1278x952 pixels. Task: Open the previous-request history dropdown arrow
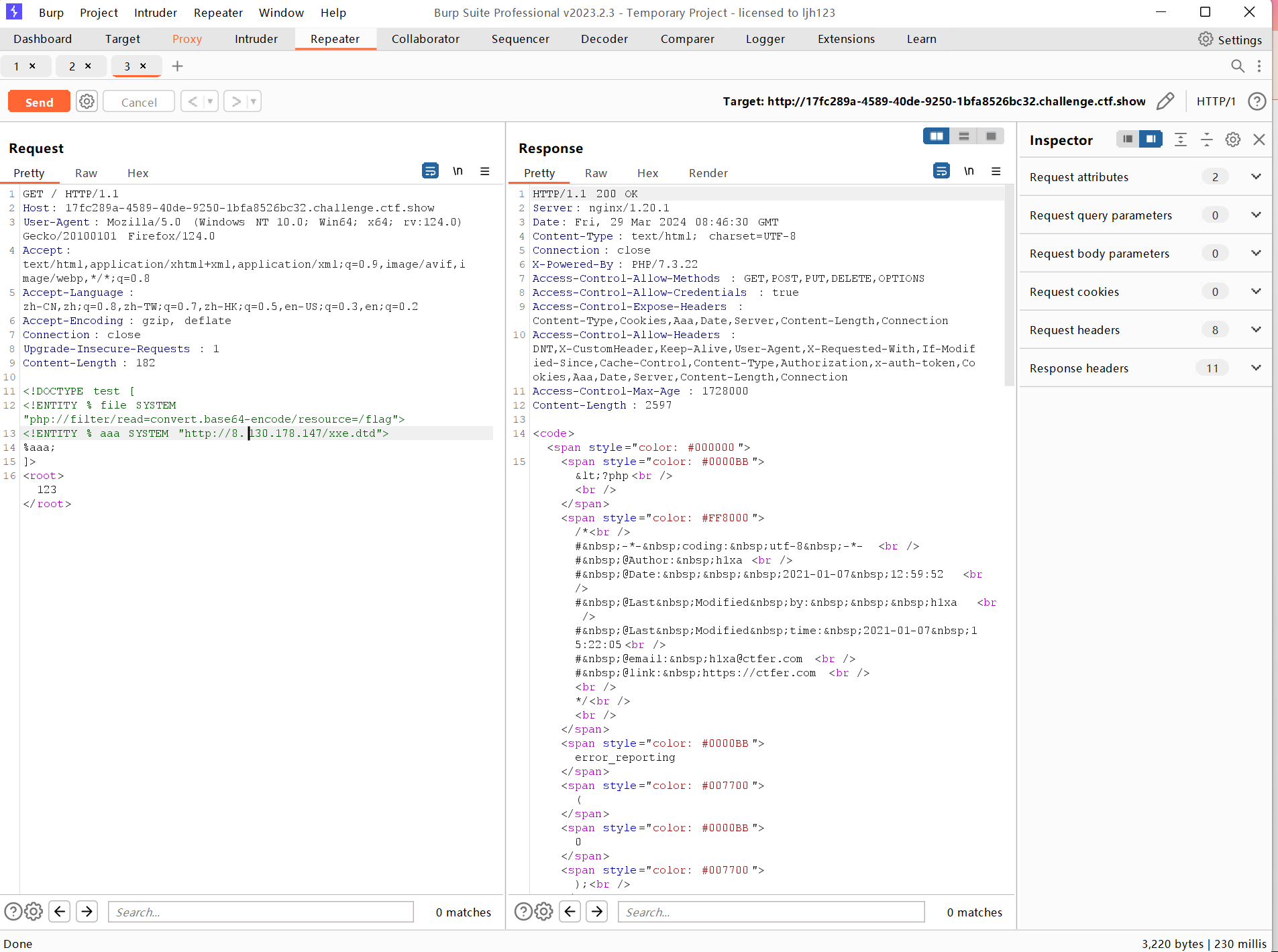(211, 101)
